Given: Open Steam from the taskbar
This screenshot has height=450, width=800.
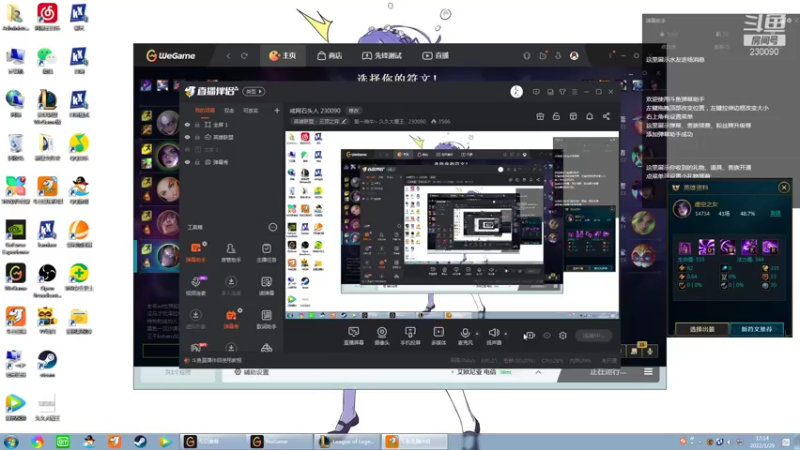Looking at the screenshot, I should tap(140, 441).
